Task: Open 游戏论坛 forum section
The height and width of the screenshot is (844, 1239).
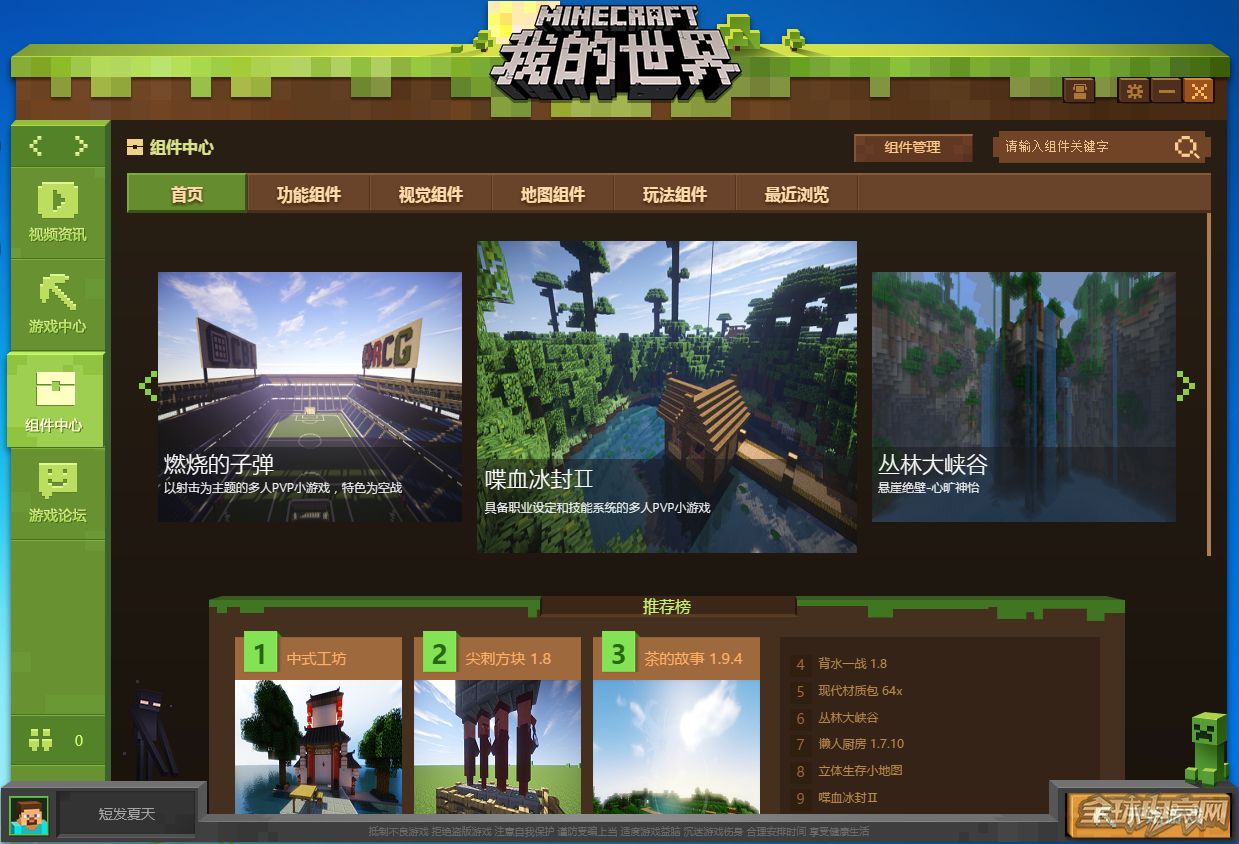Action: [58, 494]
